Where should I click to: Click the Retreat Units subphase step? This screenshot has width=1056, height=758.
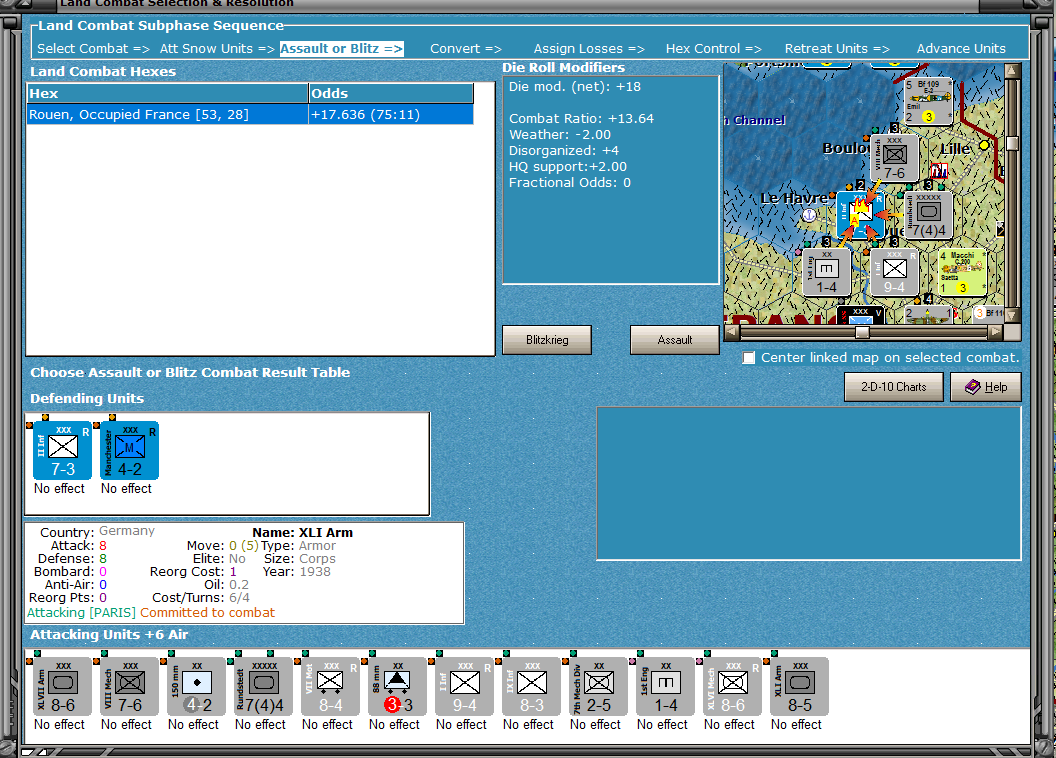[837, 48]
